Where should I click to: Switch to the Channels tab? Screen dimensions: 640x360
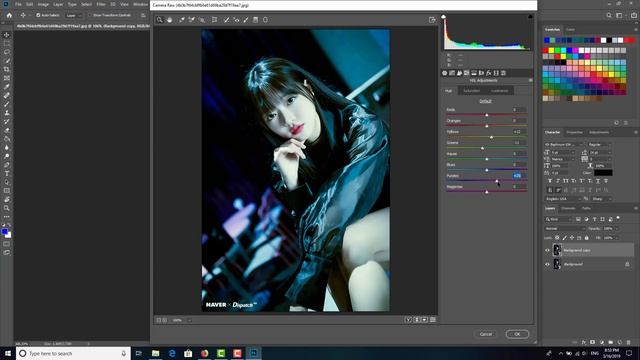point(568,208)
